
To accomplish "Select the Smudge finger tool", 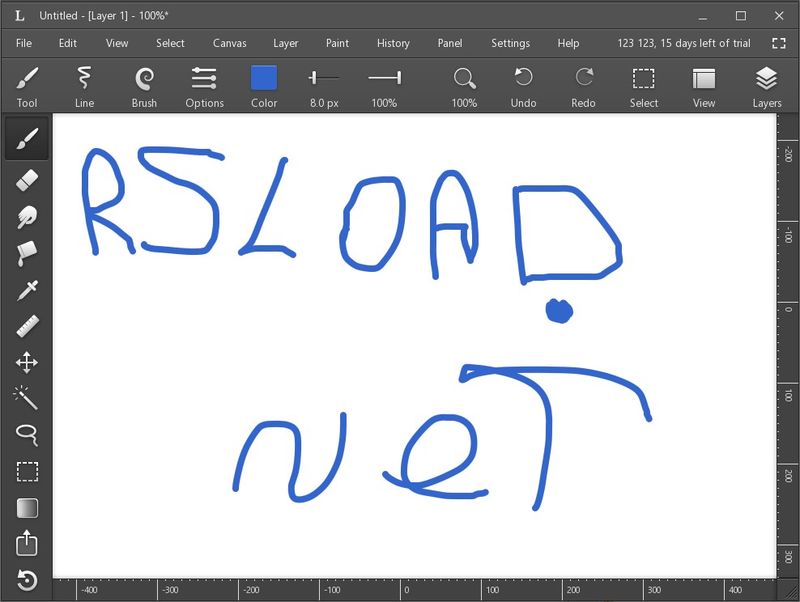I will 27,217.
